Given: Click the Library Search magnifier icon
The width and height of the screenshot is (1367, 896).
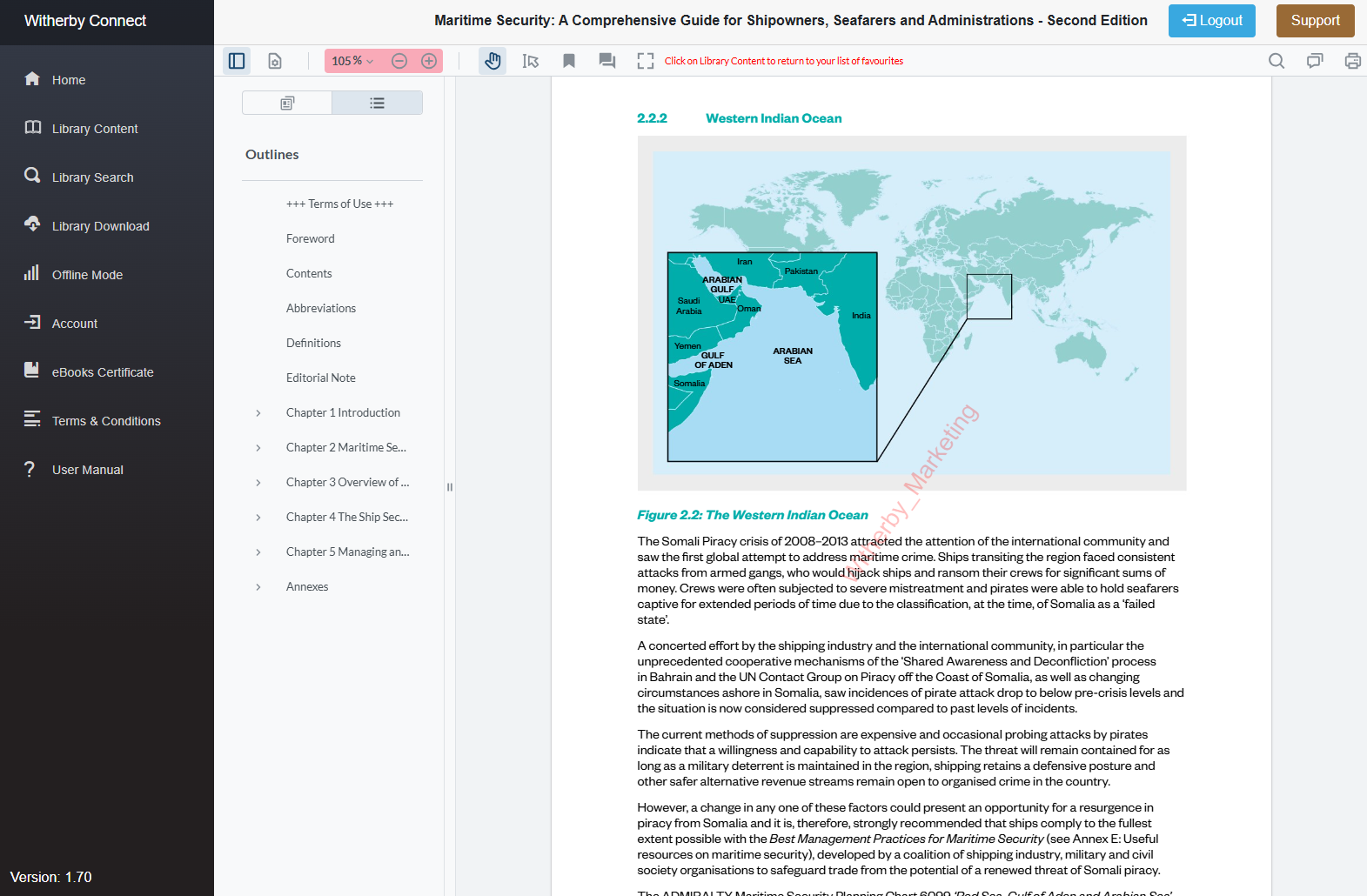Looking at the screenshot, I should click(32, 175).
